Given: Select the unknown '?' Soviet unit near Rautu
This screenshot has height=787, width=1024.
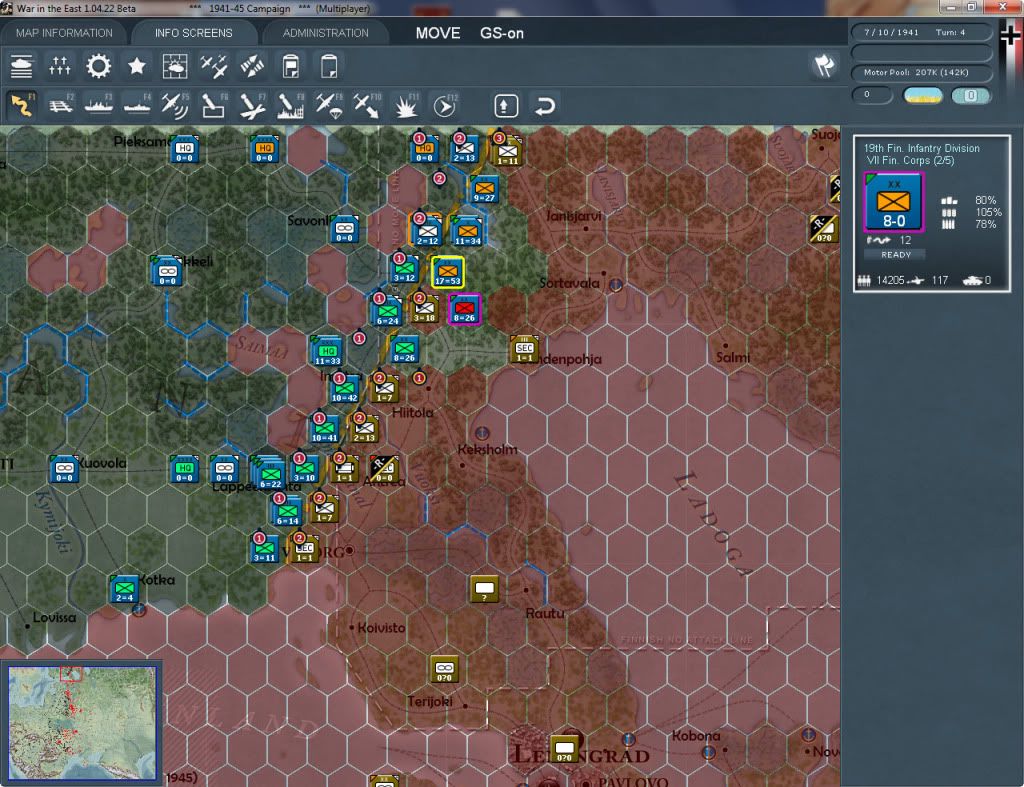Looking at the screenshot, I should tap(484, 589).
